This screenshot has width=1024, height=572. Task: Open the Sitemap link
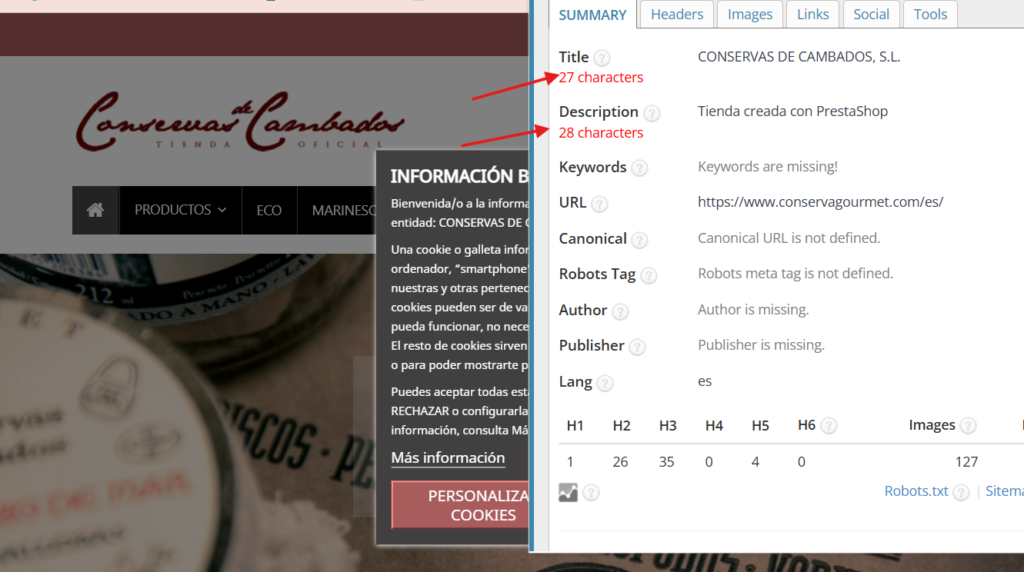[1004, 491]
